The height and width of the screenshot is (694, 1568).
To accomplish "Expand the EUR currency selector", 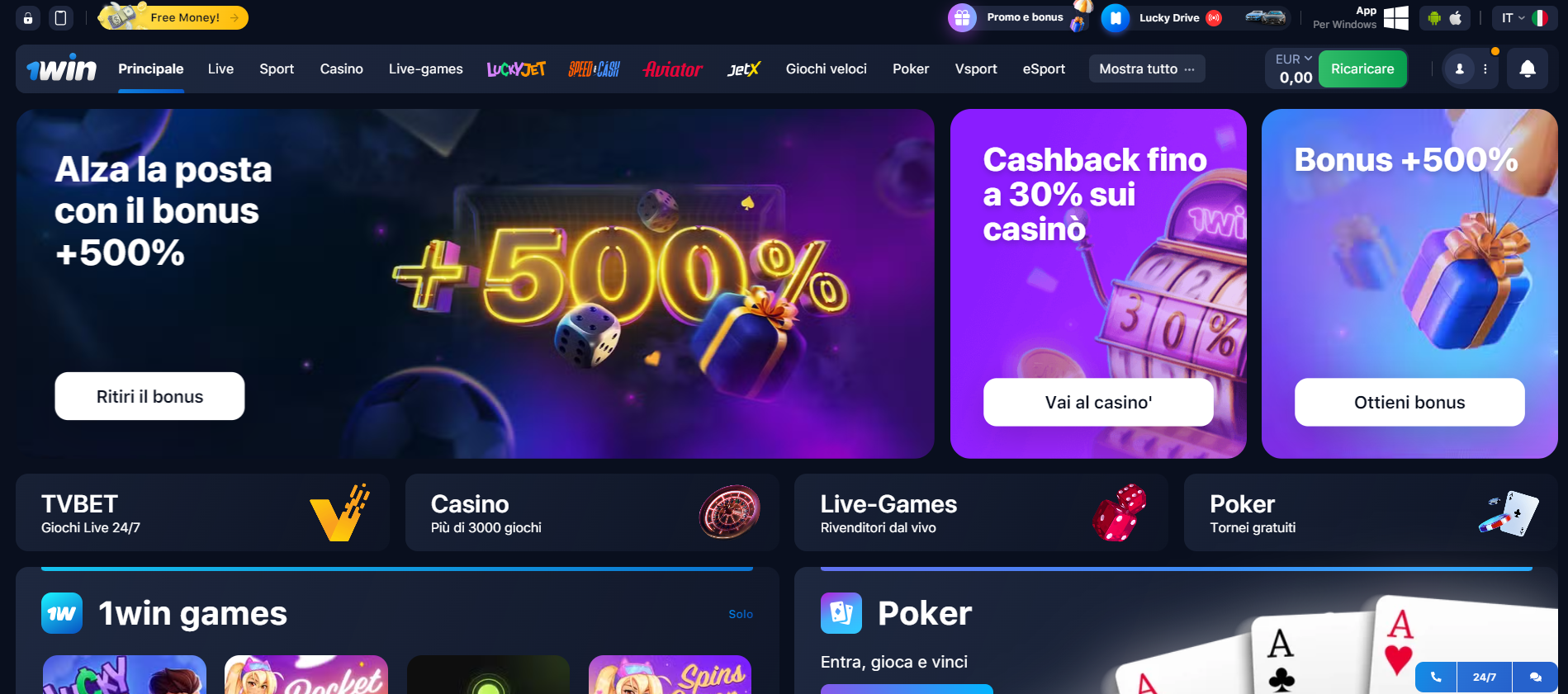I will tap(1293, 59).
